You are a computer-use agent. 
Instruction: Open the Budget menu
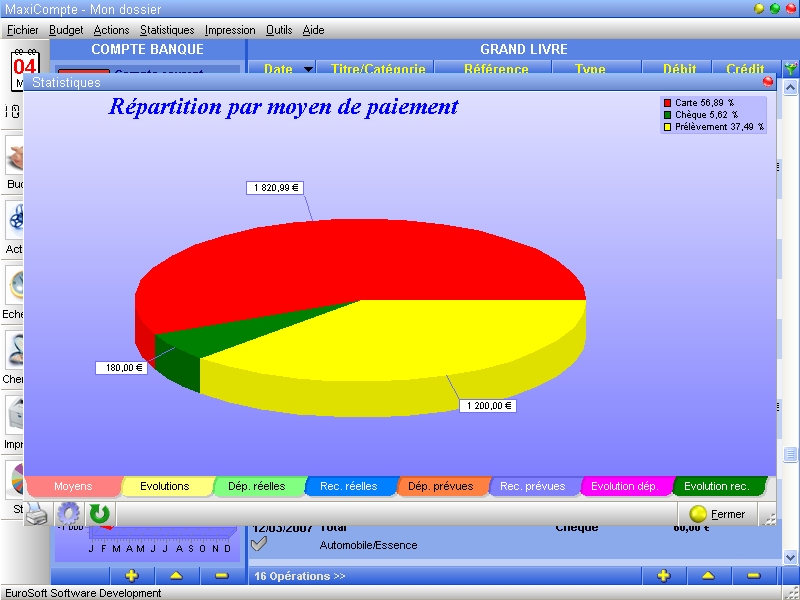tap(66, 30)
